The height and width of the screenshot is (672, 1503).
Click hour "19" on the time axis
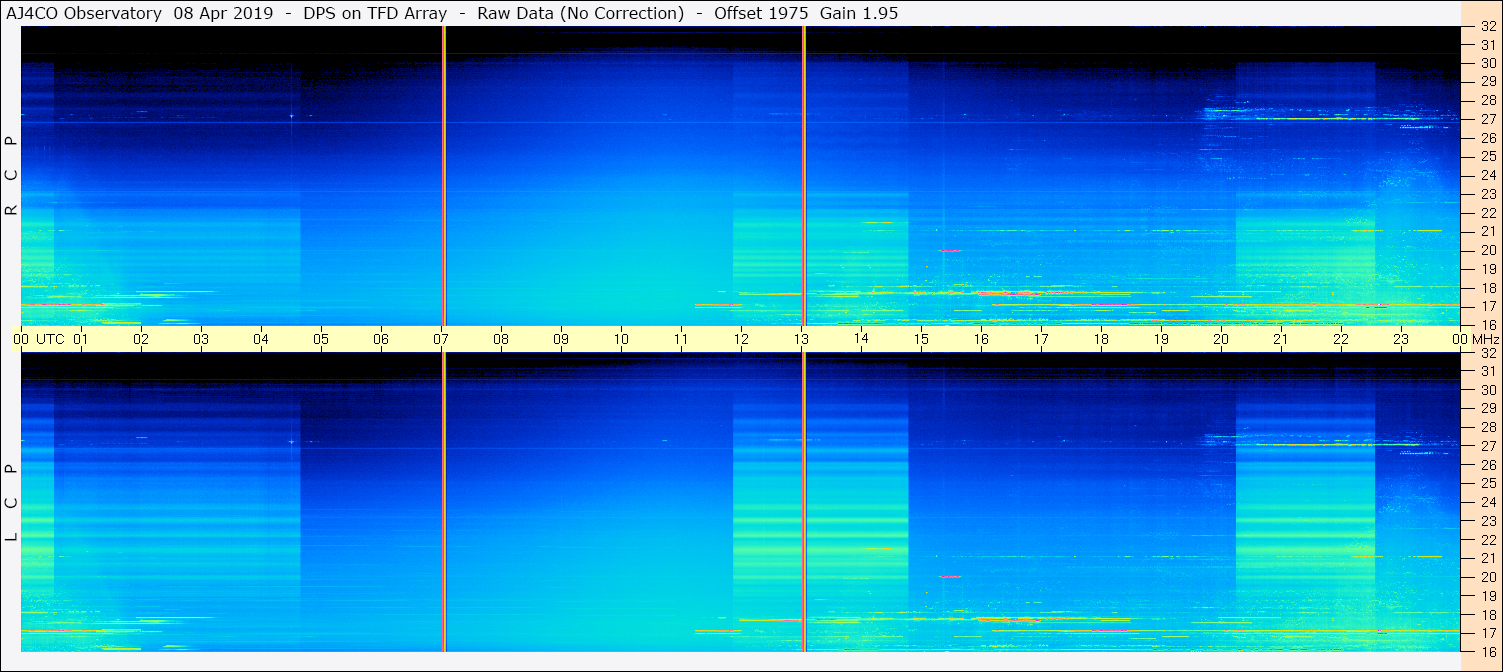coord(1161,339)
